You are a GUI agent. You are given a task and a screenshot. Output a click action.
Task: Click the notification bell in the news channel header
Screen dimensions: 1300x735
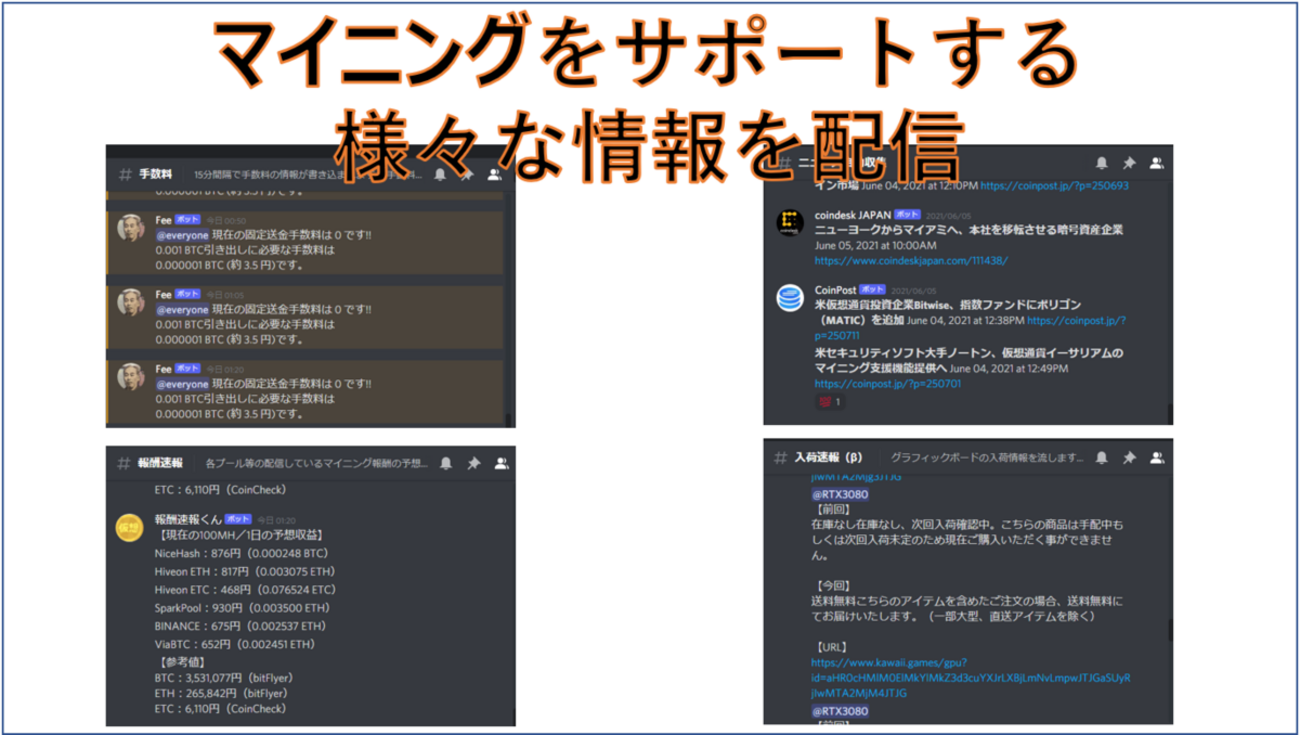(x=1101, y=163)
